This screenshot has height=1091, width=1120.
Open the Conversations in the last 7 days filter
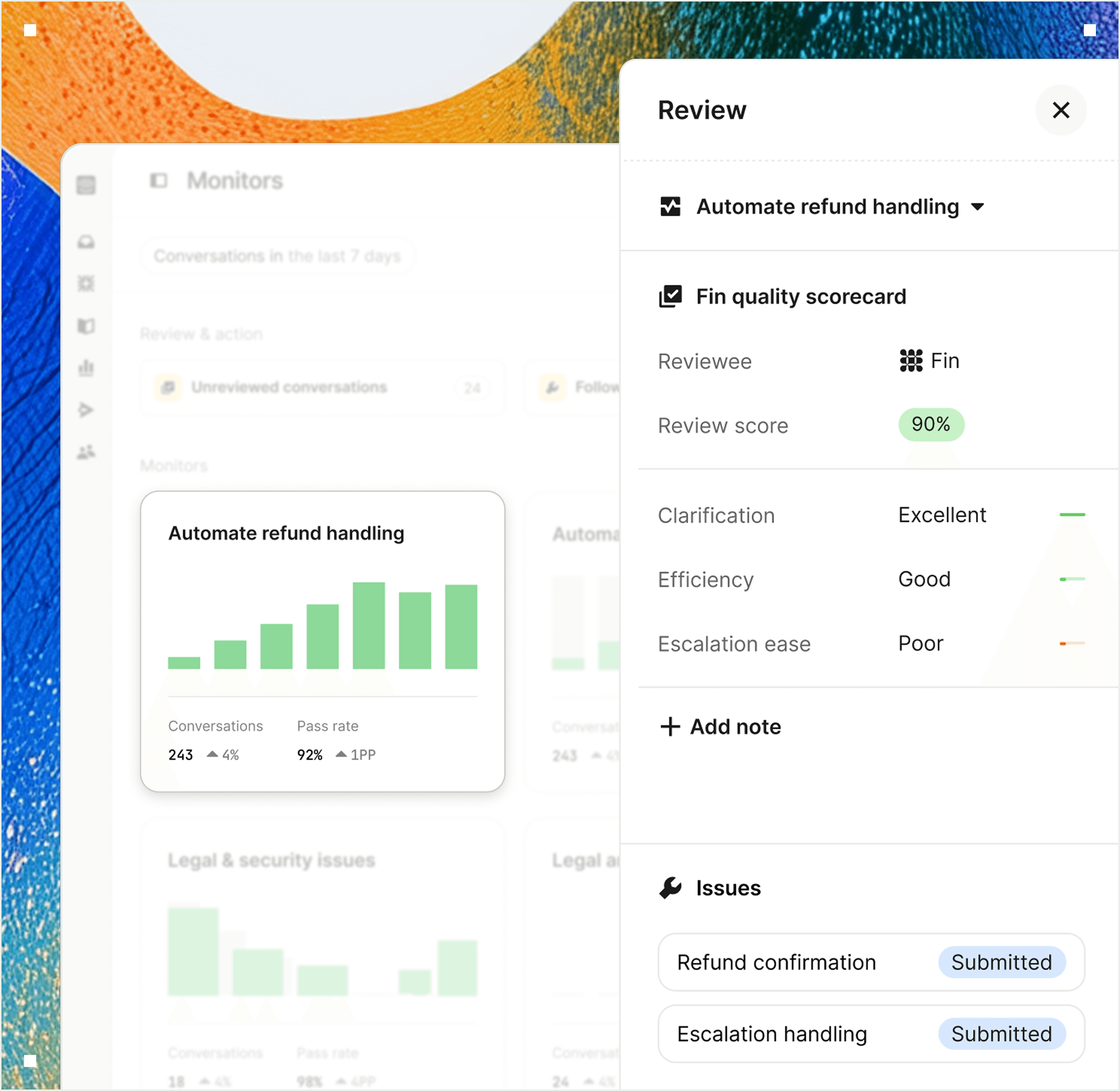[277, 255]
